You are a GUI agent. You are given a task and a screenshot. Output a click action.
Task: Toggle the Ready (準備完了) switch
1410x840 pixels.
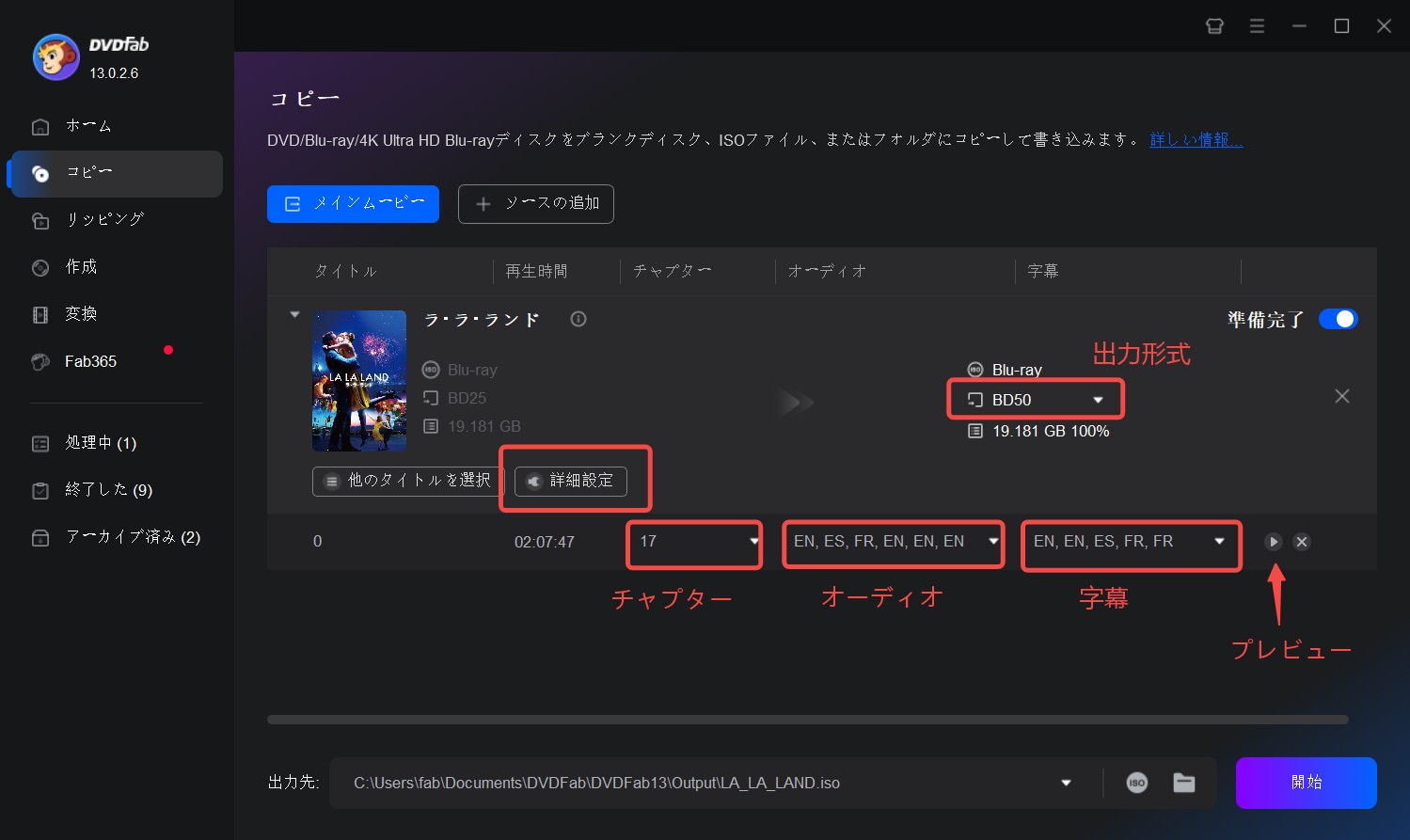pyautogui.click(x=1338, y=319)
